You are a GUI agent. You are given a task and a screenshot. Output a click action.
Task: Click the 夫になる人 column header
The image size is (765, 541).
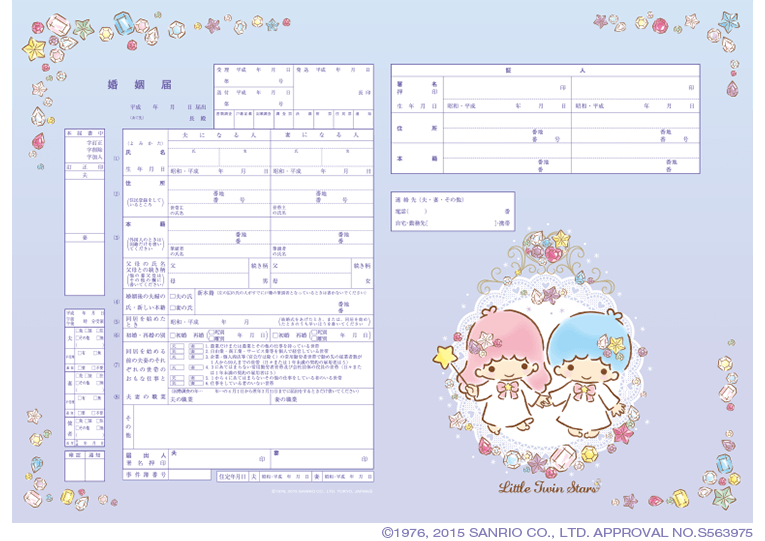(x=219, y=135)
